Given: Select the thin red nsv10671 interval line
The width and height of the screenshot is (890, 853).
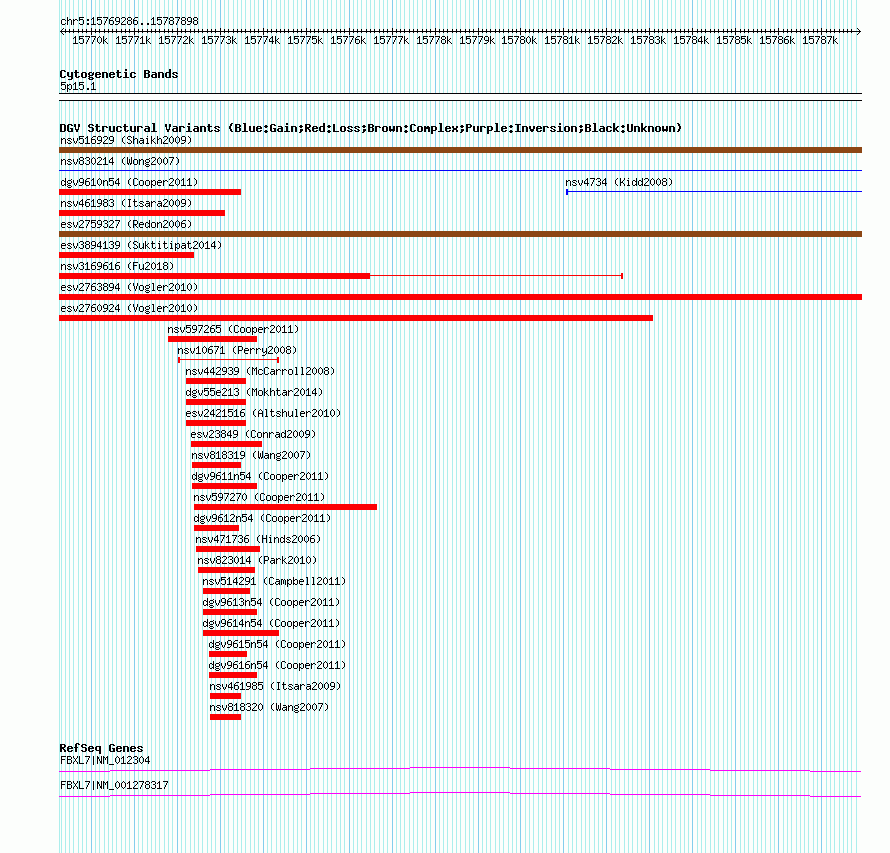Looking at the screenshot, I should [228, 360].
